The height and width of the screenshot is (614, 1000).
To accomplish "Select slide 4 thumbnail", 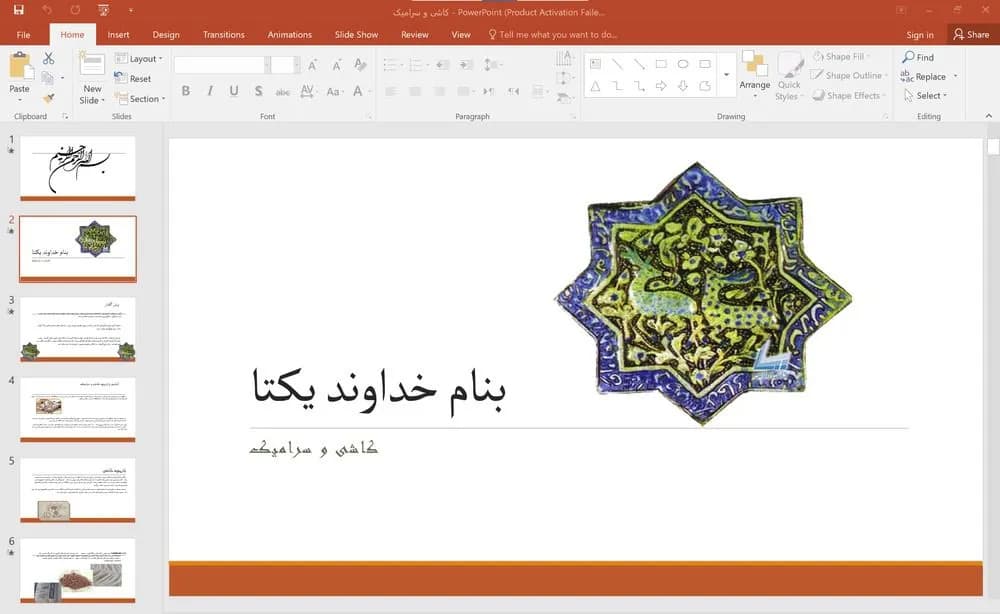I will (78, 409).
